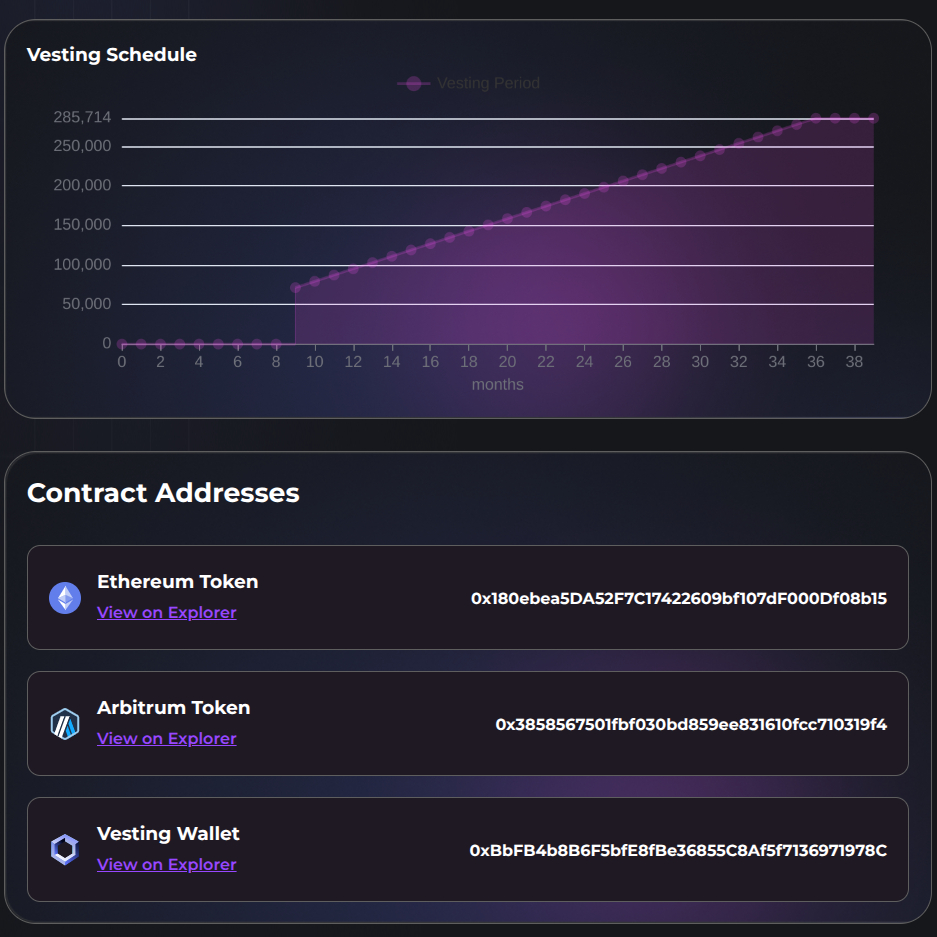Click the month 0 data point
937x937 pixels.
[x=122, y=344]
